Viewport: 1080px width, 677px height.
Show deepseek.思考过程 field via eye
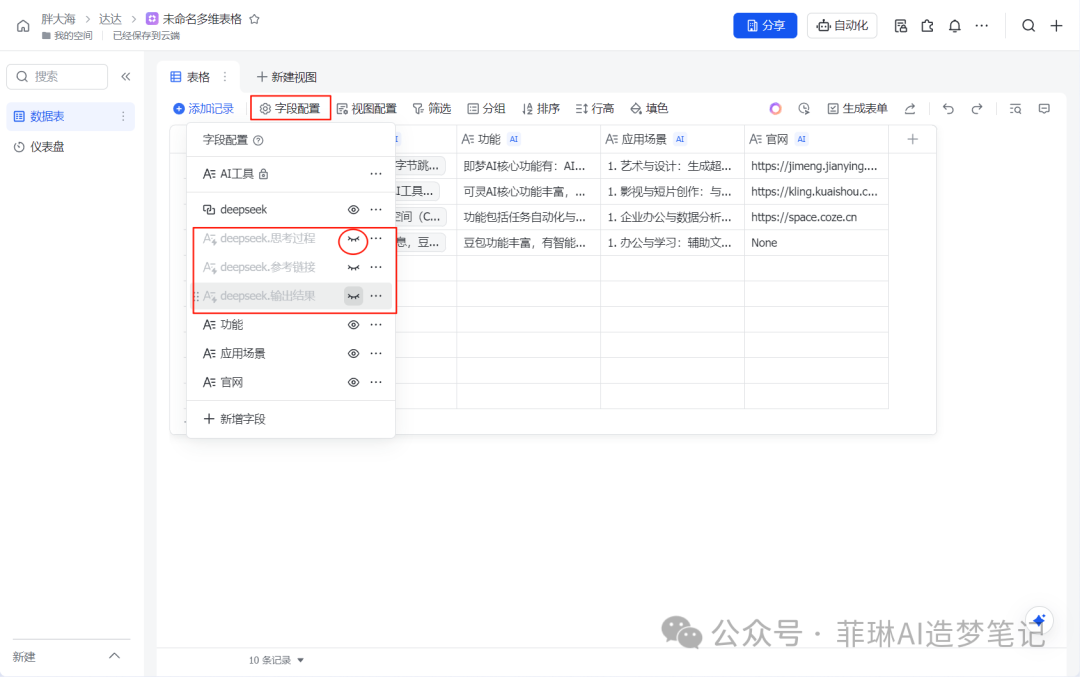coord(353,239)
